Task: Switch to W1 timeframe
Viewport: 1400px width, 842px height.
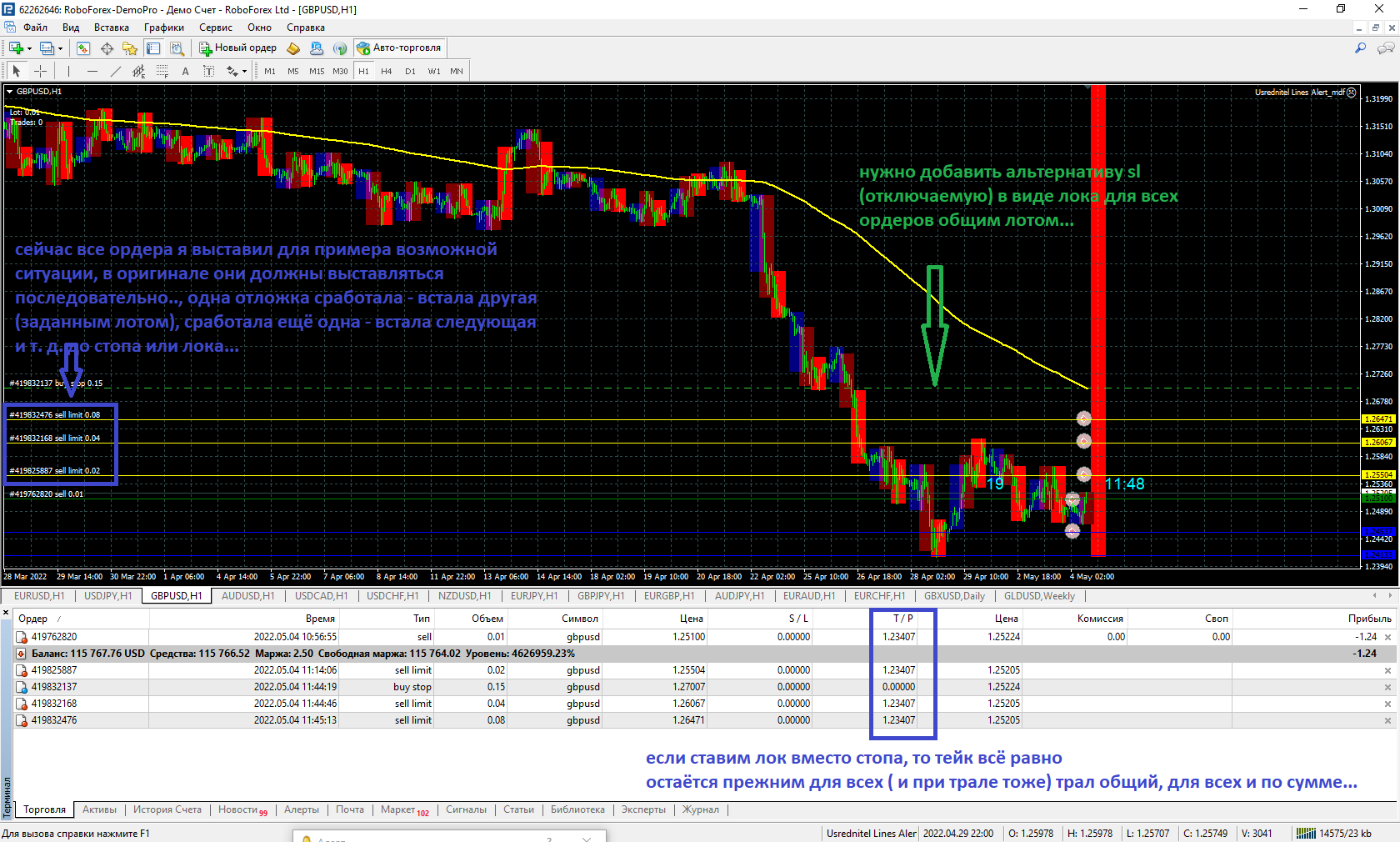Action: coord(434,71)
